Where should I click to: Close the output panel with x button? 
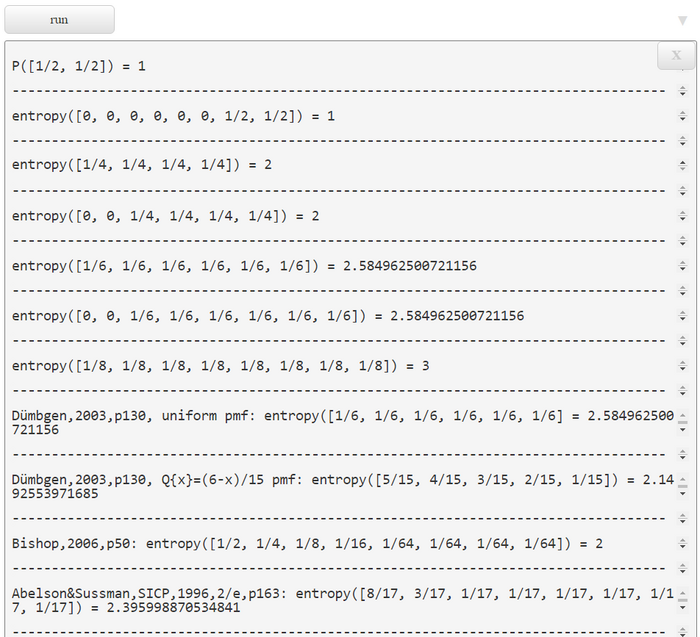(676, 55)
